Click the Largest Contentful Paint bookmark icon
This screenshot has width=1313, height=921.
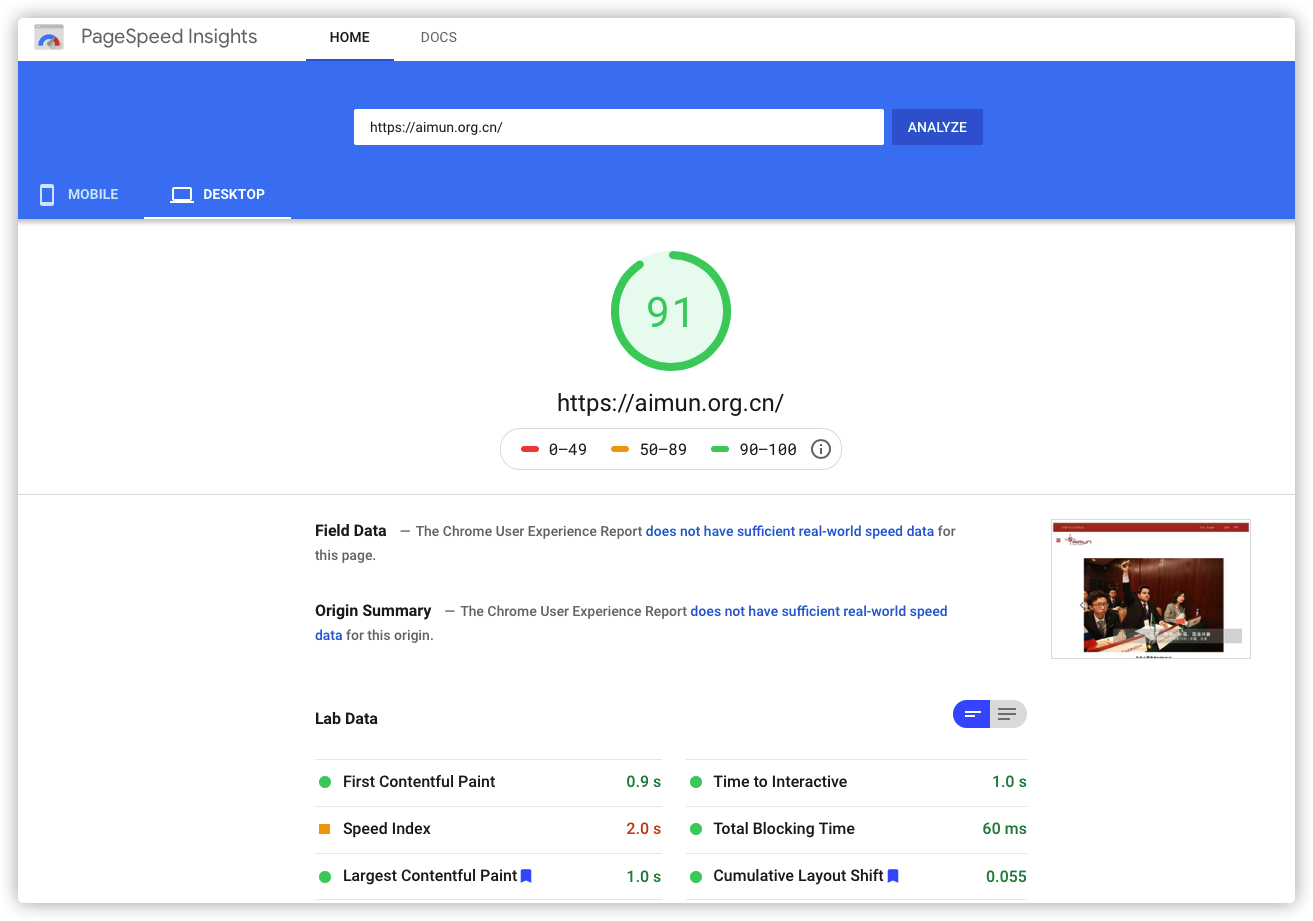click(x=526, y=876)
